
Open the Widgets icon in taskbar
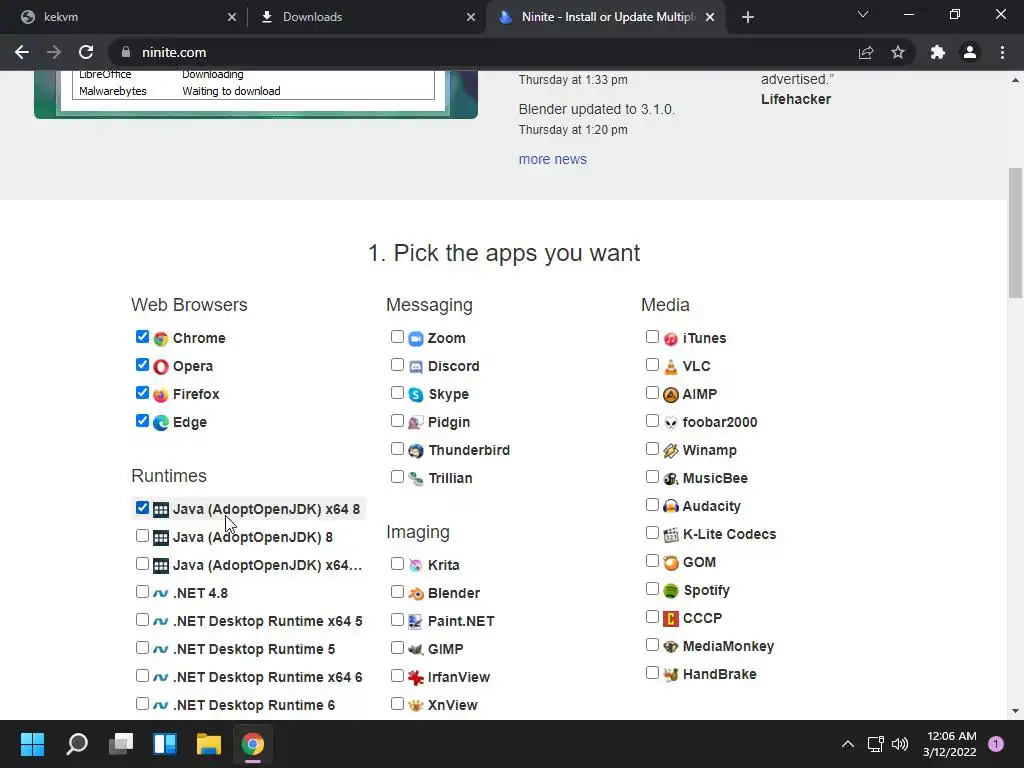click(165, 744)
